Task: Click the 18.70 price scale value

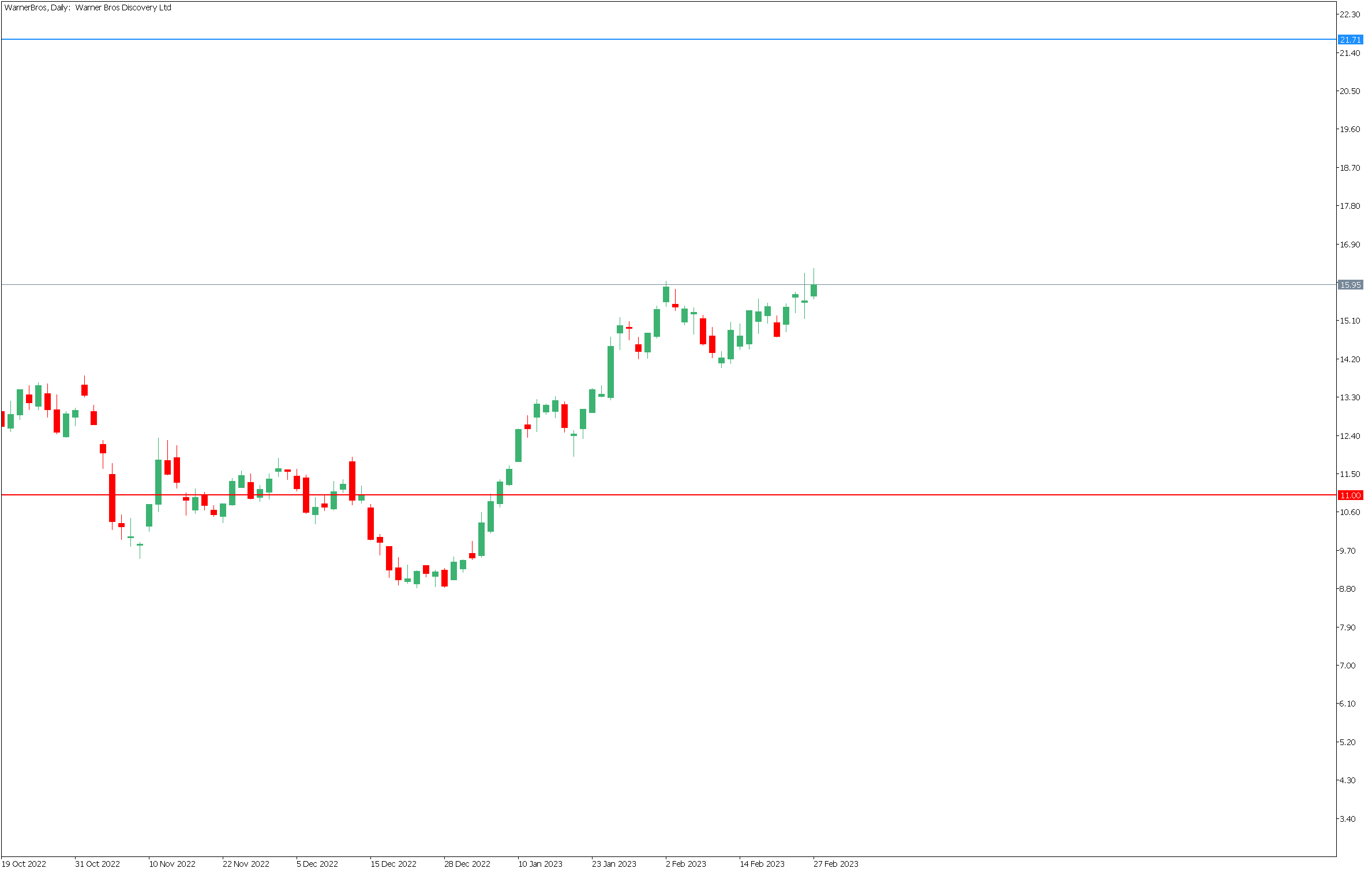Action: pos(1349,168)
